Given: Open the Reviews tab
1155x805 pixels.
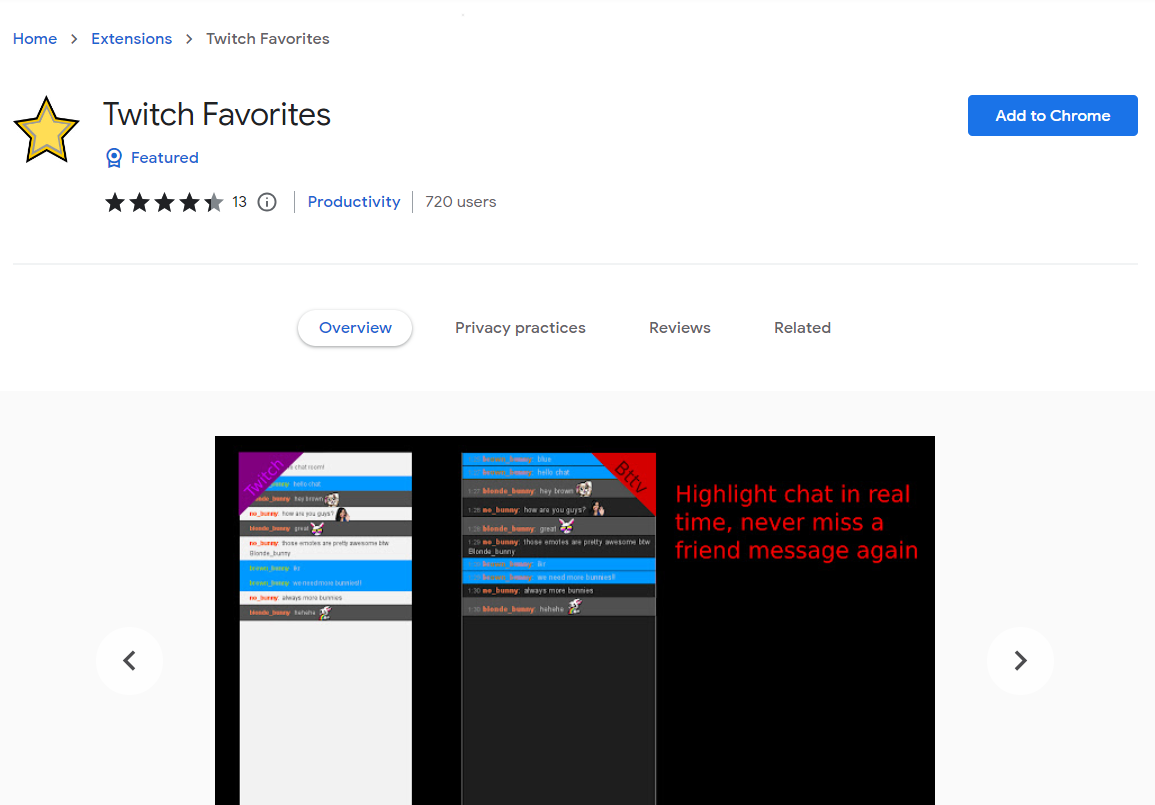Looking at the screenshot, I should [679, 327].
